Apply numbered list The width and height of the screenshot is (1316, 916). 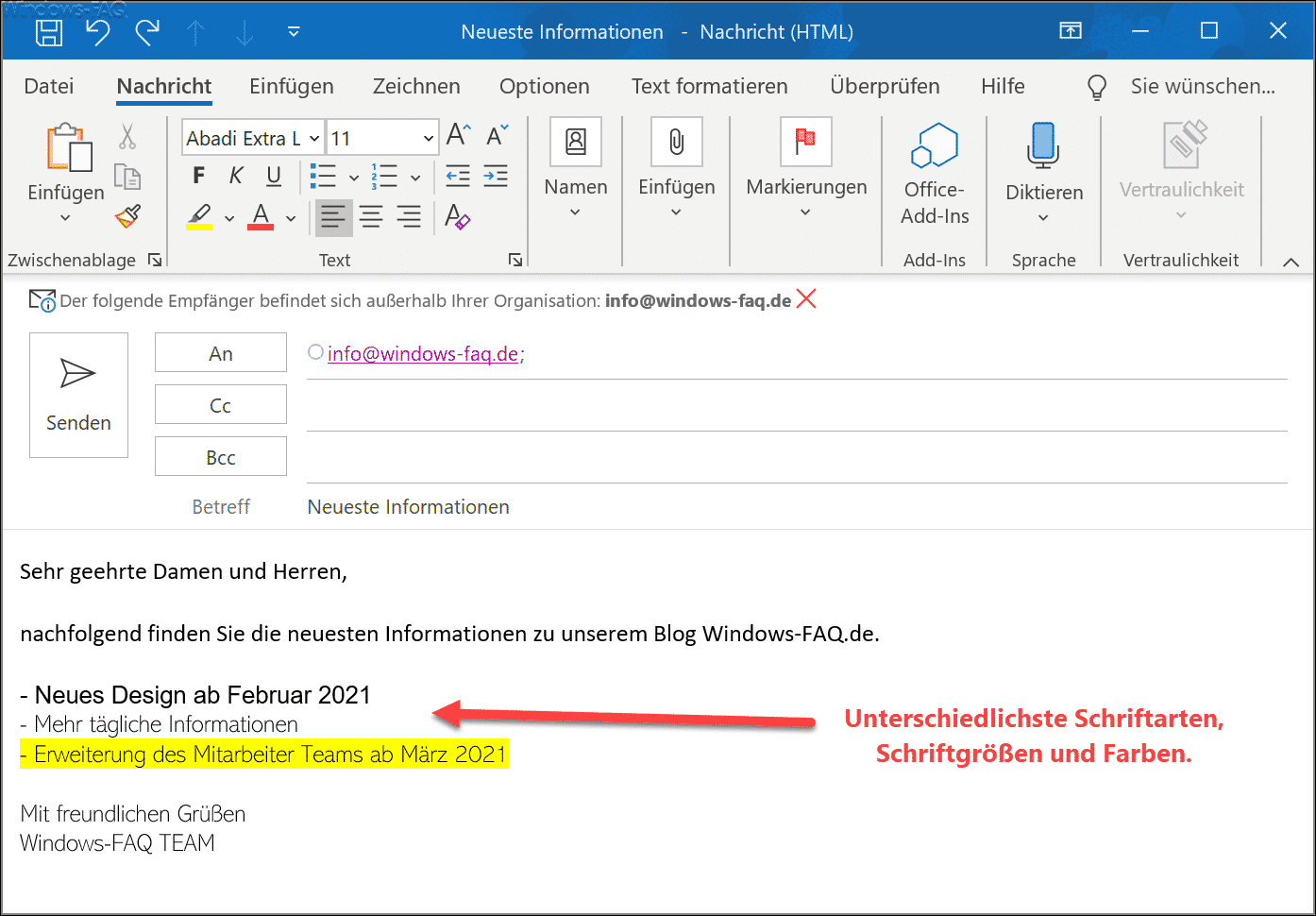click(384, 177)
